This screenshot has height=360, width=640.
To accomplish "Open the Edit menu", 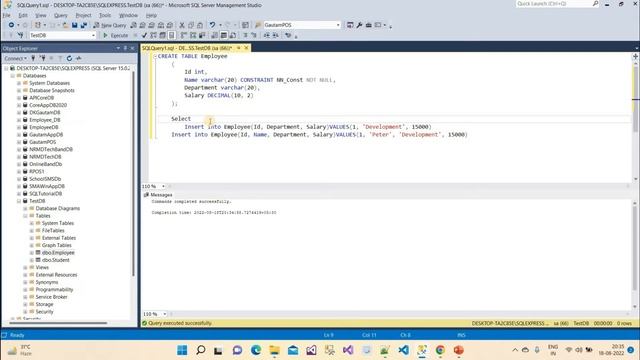I will coord(23,15).
